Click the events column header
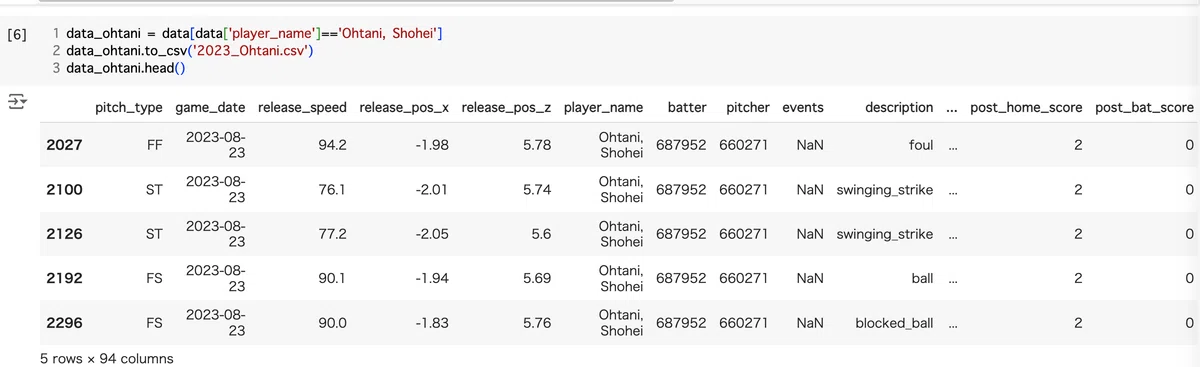Image resolution: width=1200 pixels, height=367 pixels. (803, 107)
